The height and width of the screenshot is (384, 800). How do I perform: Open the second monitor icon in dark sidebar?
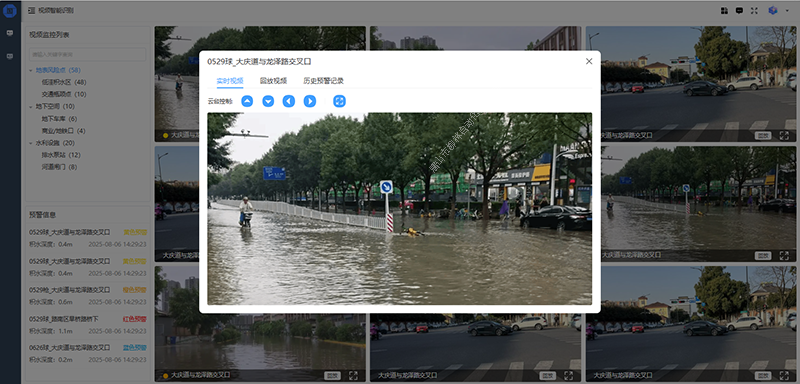(x=10, y=56)
